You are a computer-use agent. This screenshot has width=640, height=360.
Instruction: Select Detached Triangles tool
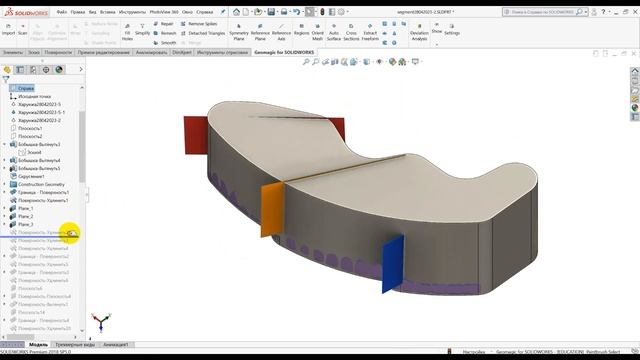point(203,33)
